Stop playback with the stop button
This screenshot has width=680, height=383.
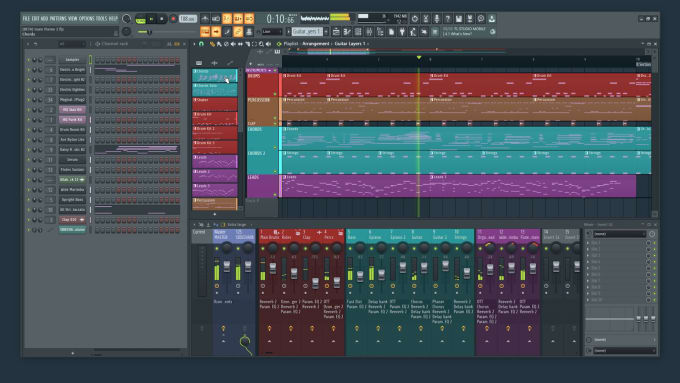point(162,19)
